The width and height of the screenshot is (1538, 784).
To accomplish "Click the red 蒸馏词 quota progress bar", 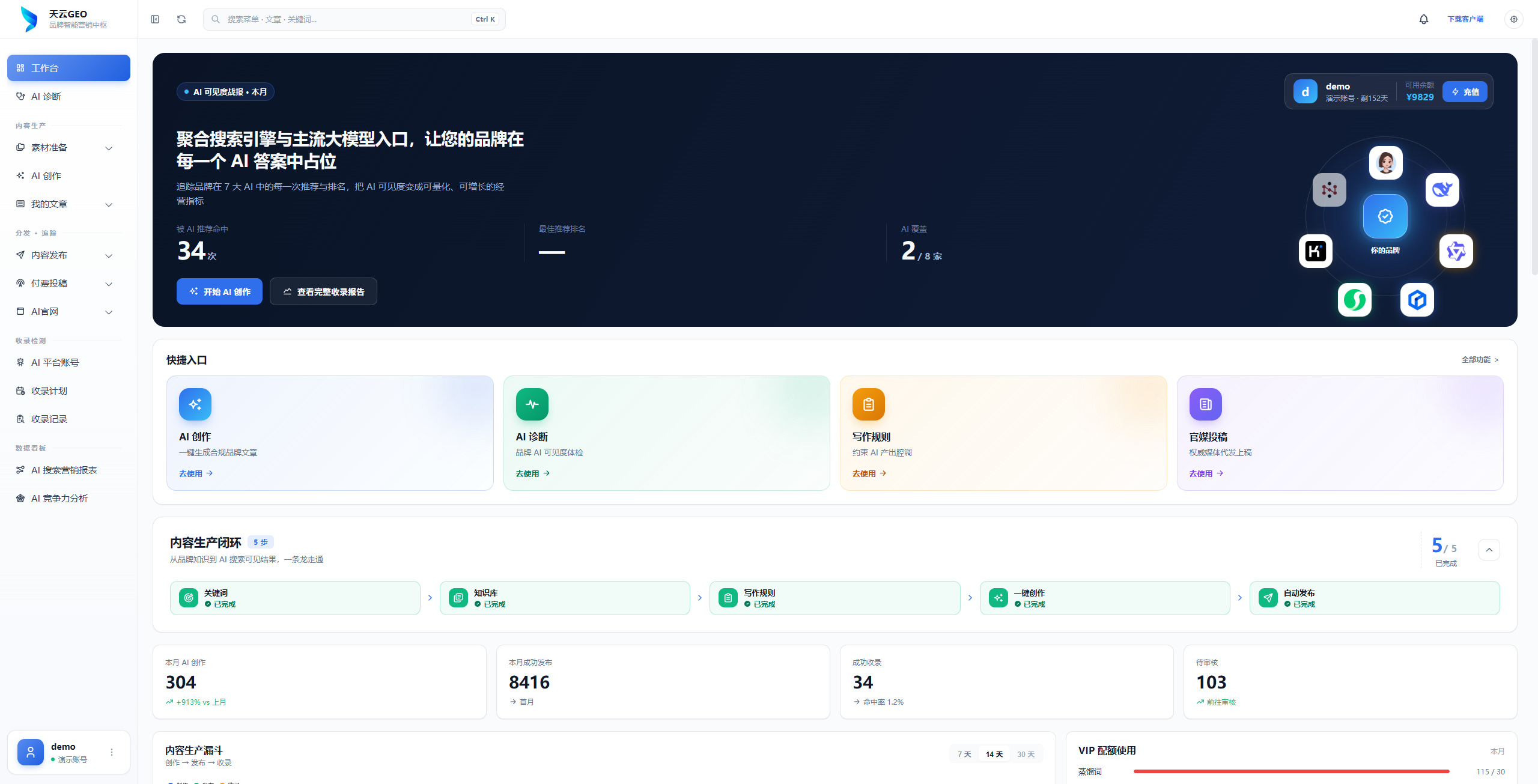I will [1291, 771].
